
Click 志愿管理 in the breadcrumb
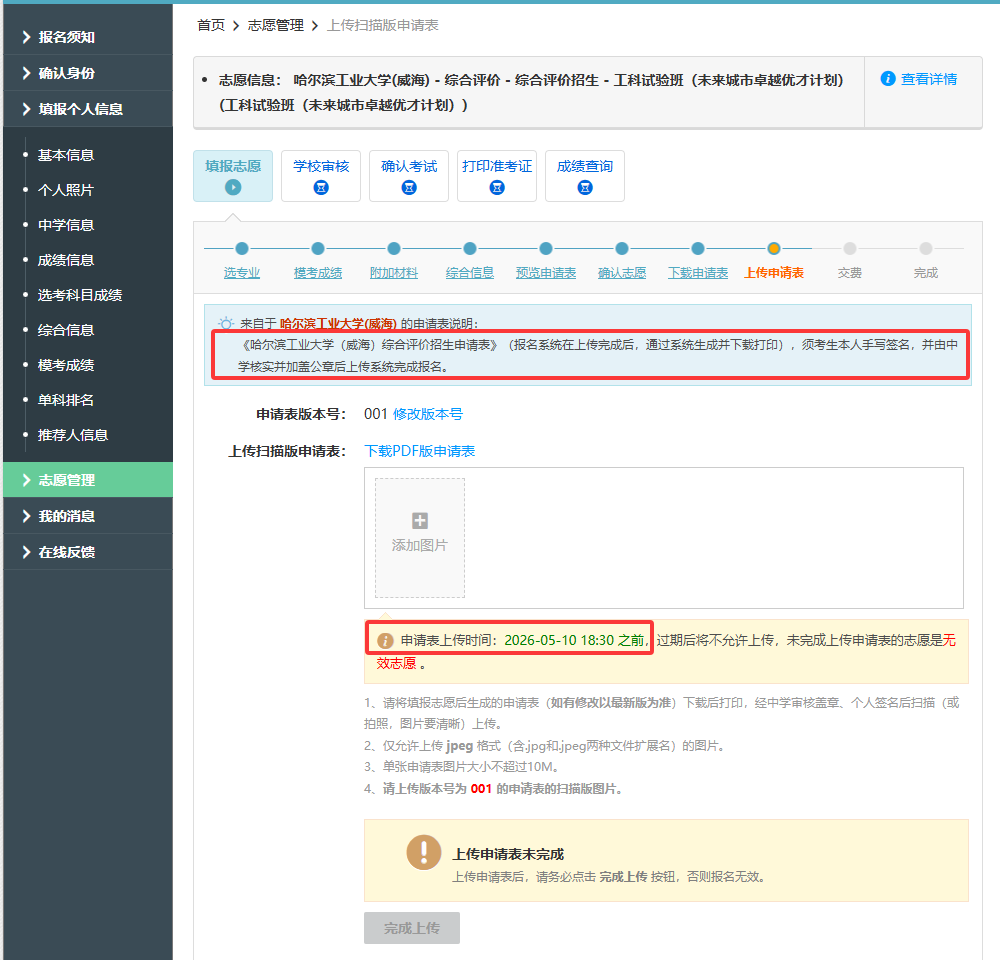[276, 26]
